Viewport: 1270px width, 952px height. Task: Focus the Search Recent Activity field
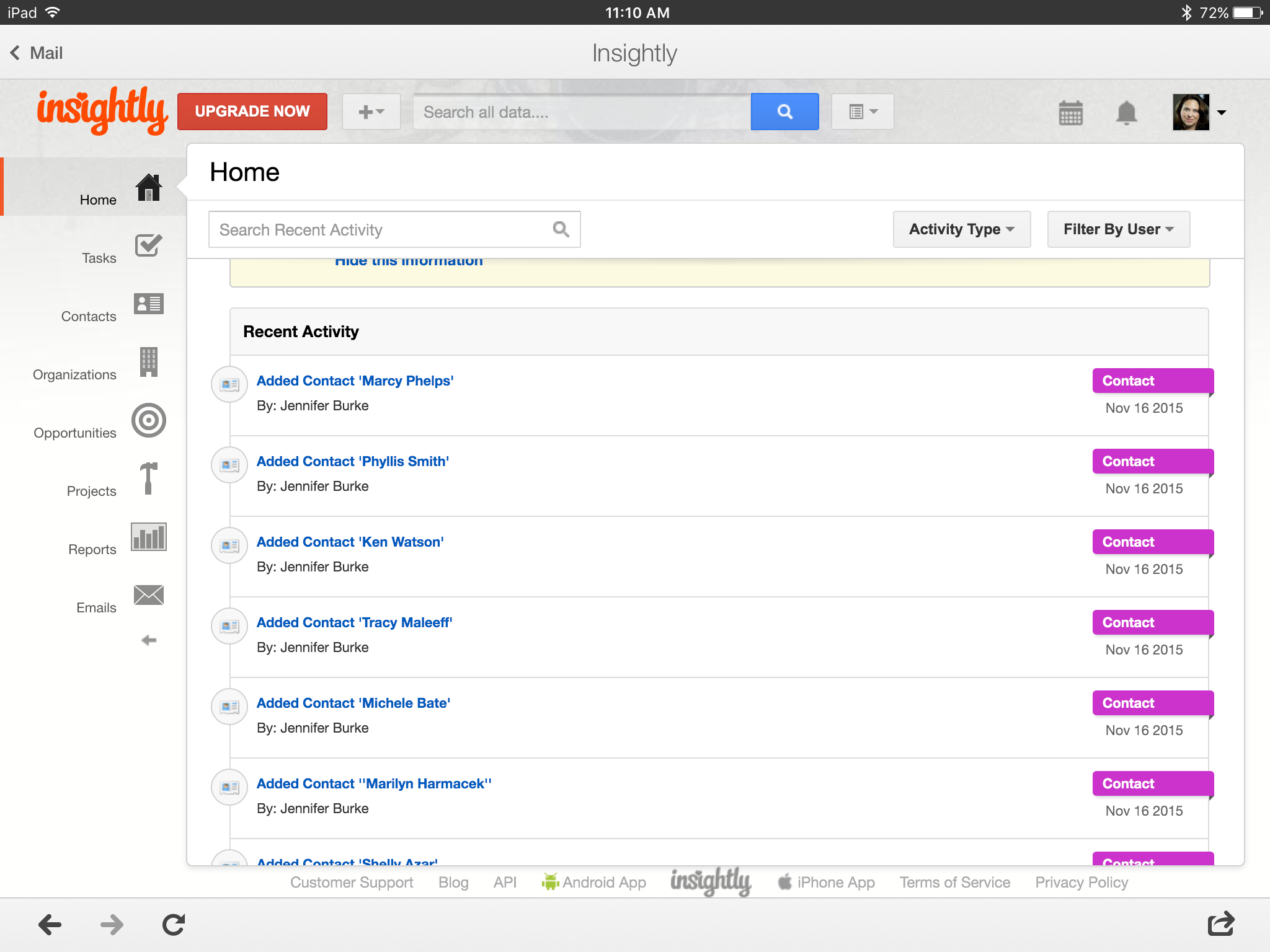click(394, 229)
